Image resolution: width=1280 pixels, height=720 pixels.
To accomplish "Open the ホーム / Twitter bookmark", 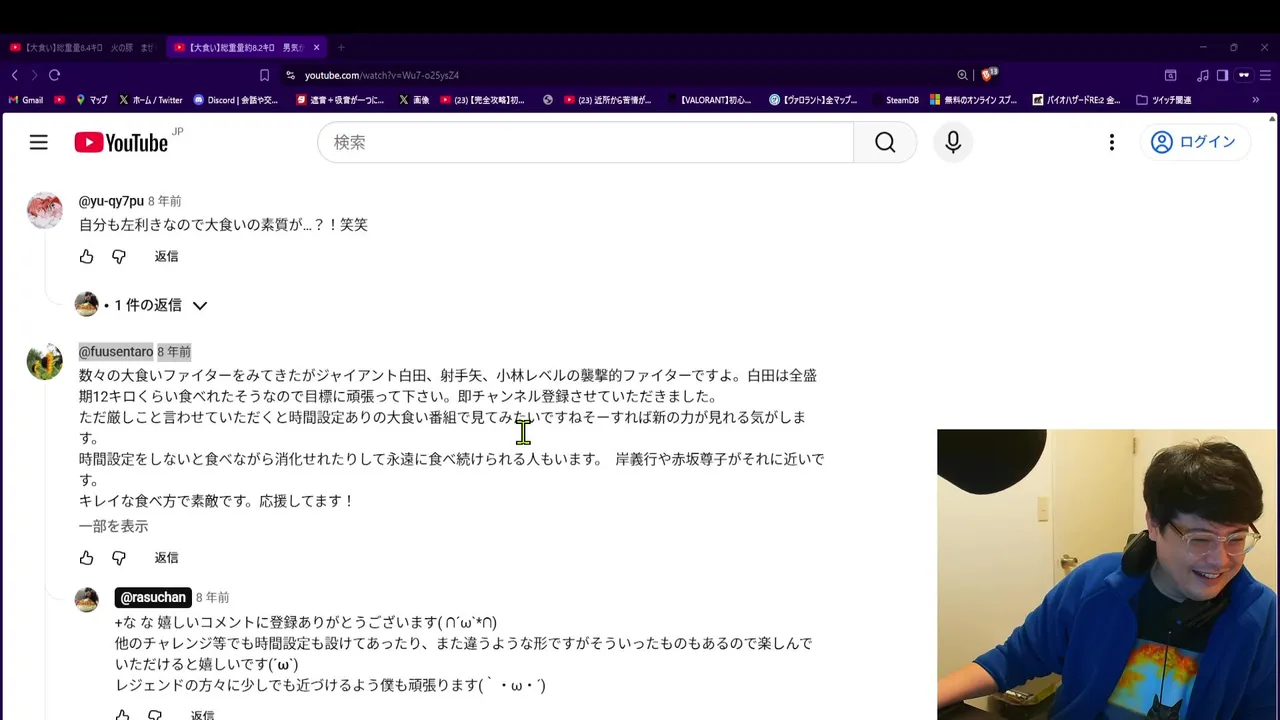I will coord(151,100).
